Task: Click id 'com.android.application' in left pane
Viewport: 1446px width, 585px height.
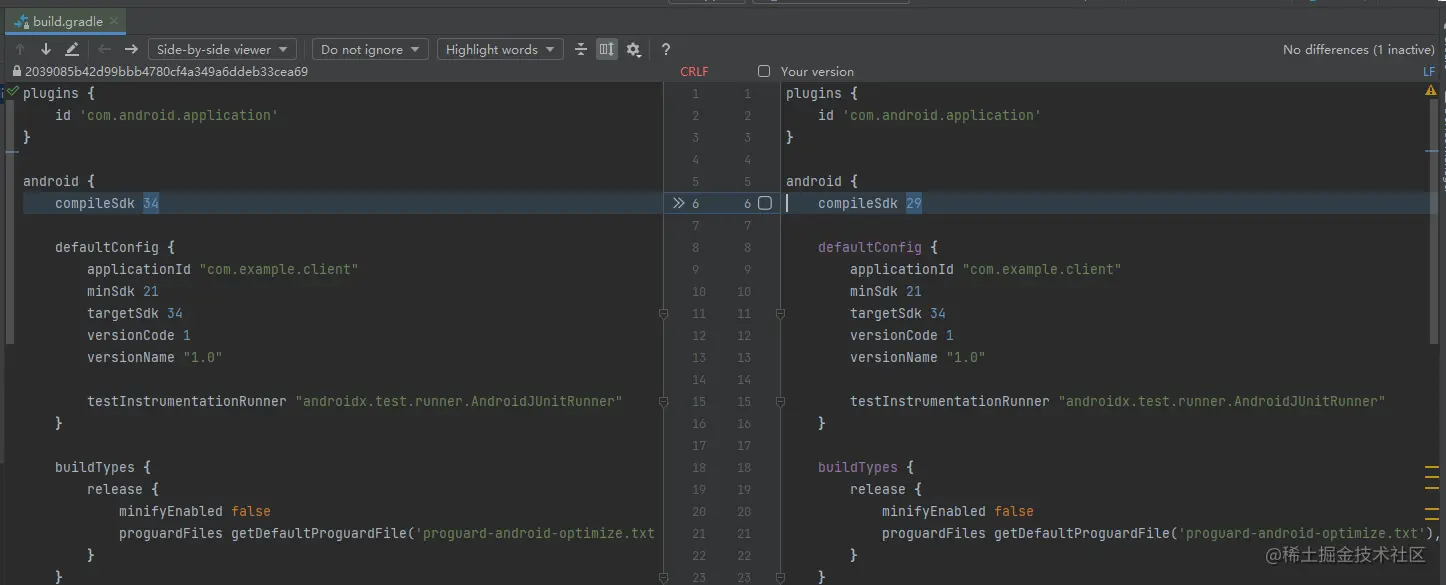Action: coord(167,115)
